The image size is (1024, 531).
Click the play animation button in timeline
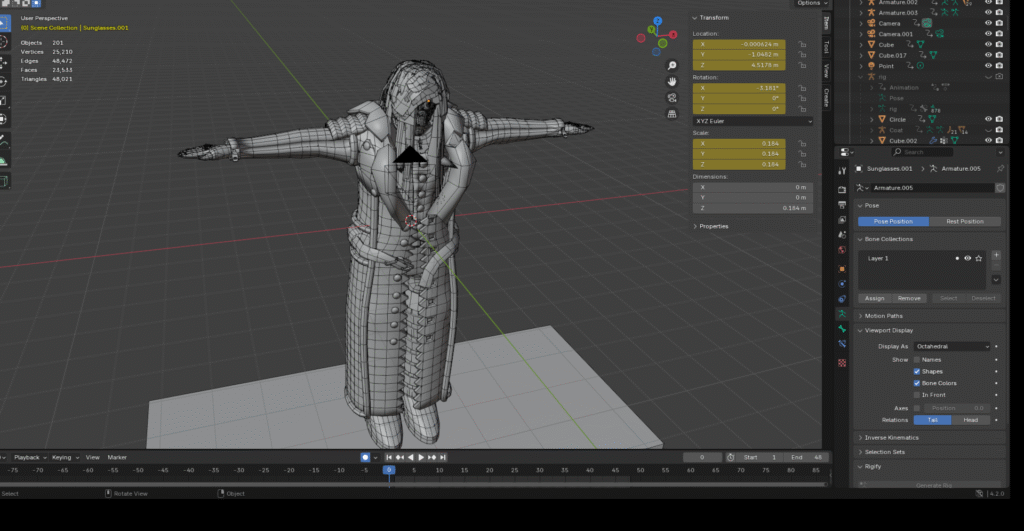click(x=421, y=457)
